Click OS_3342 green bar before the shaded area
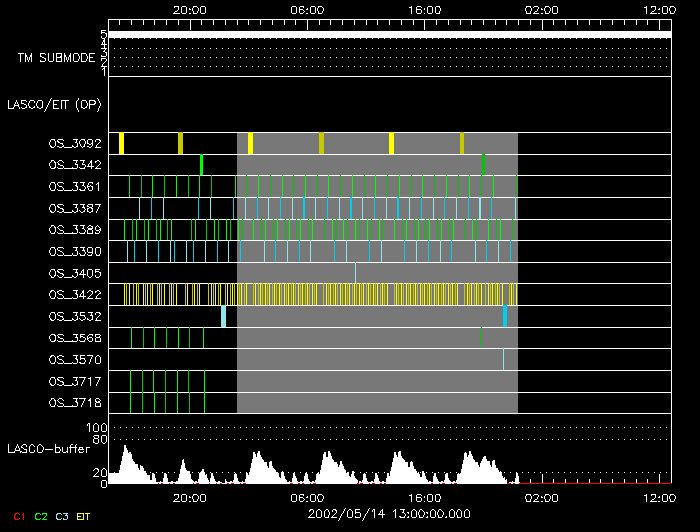700x532 pixels. (202, 165)
